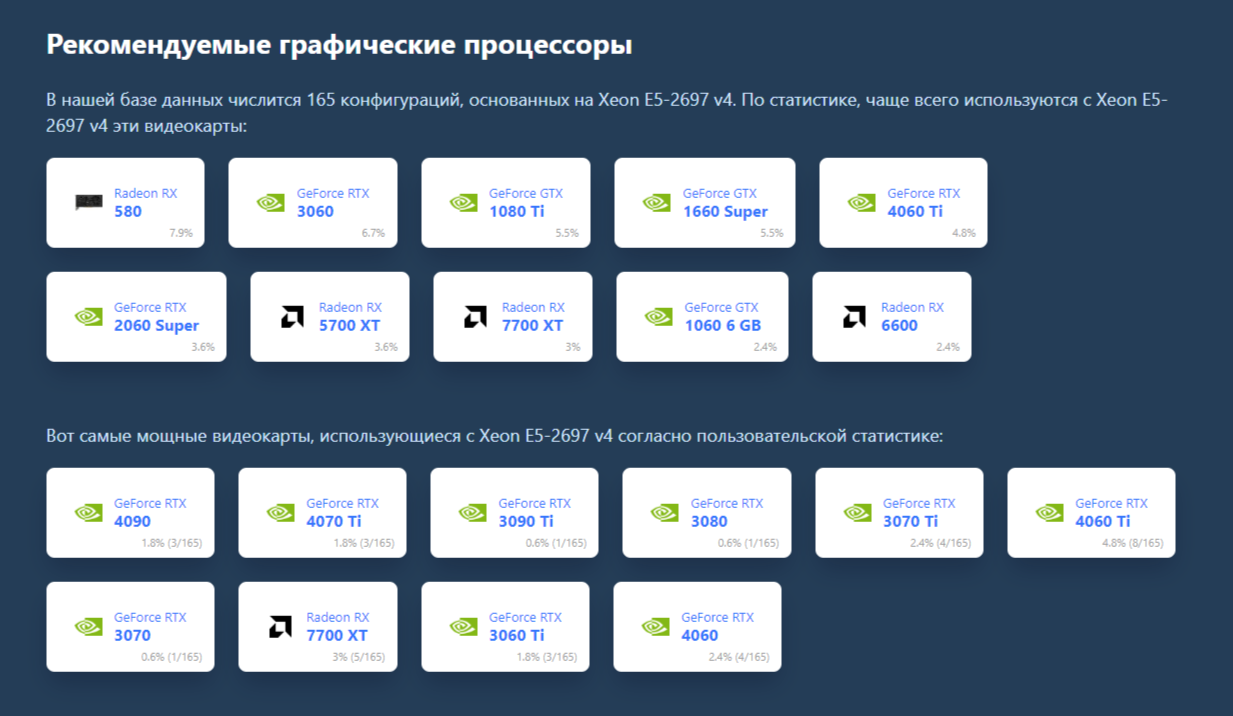
Task: Click the 4.8% (8/165) value
Action: point(1133,543)
